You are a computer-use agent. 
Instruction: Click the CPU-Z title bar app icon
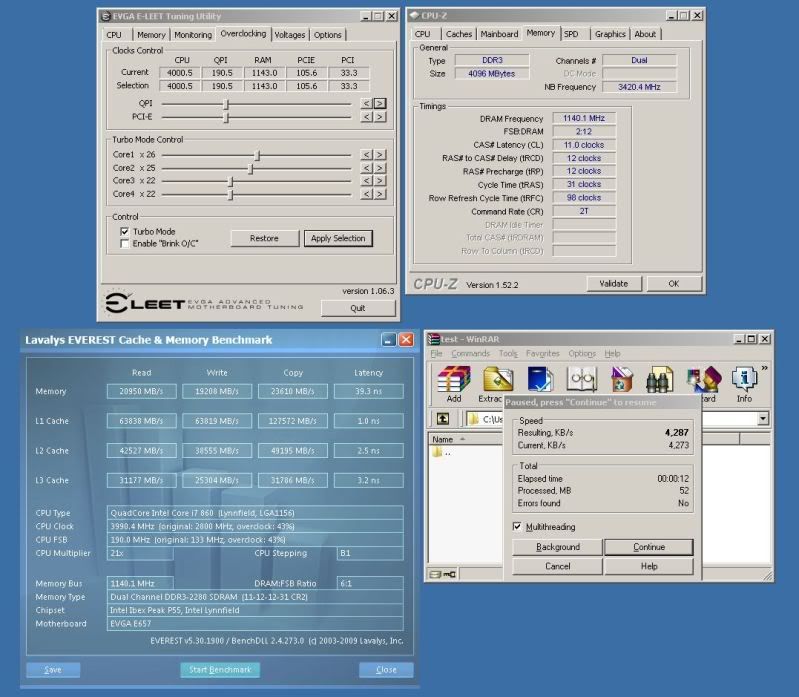414,15
